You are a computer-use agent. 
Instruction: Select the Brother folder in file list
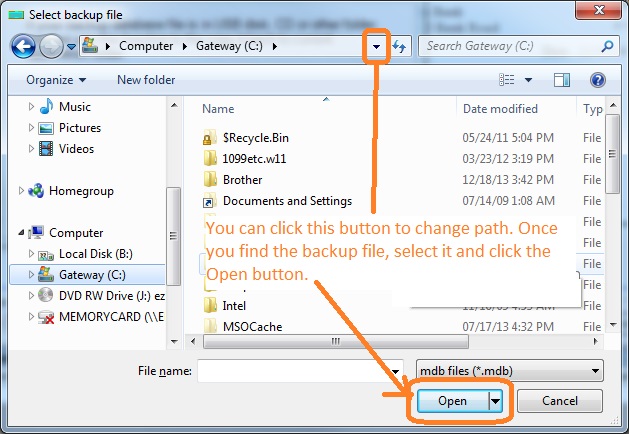pos(242,180)
